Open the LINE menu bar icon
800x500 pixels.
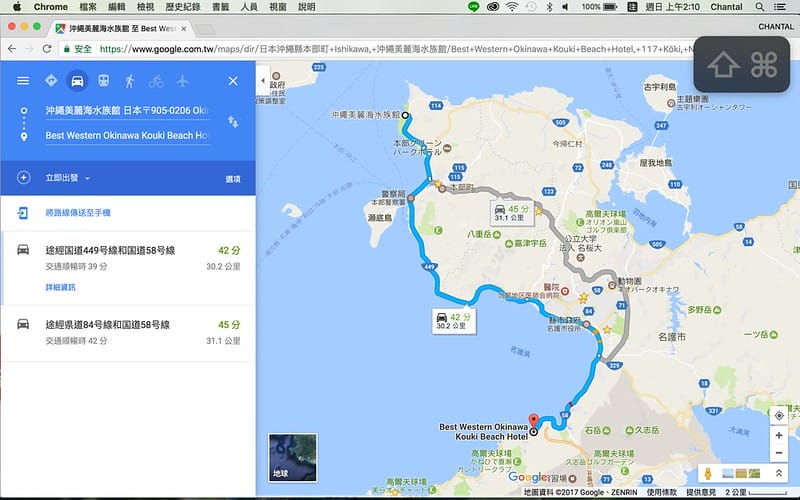point(473,7)
